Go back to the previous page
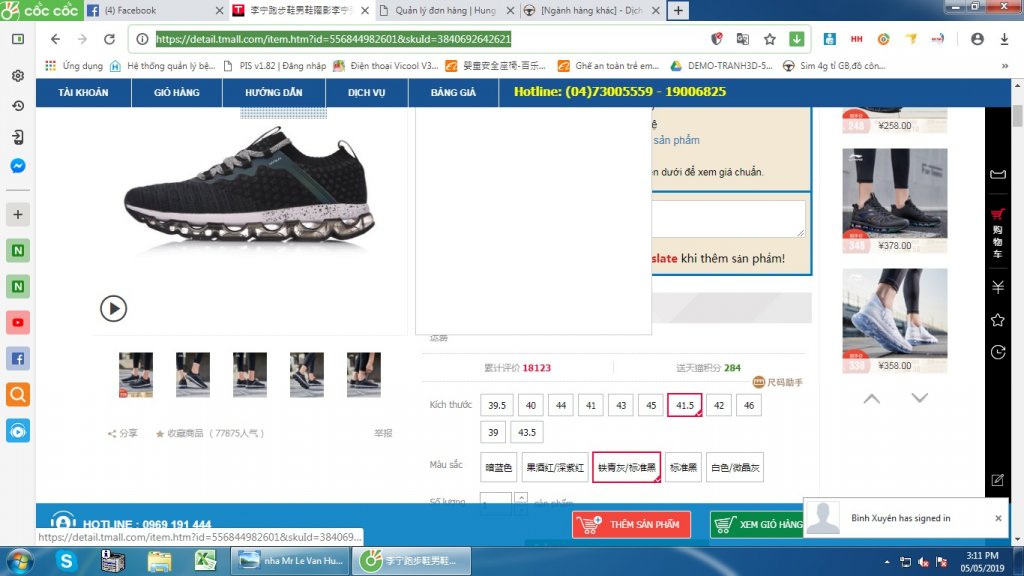This screenshot has height=576, width=1024. coord(56,39)
